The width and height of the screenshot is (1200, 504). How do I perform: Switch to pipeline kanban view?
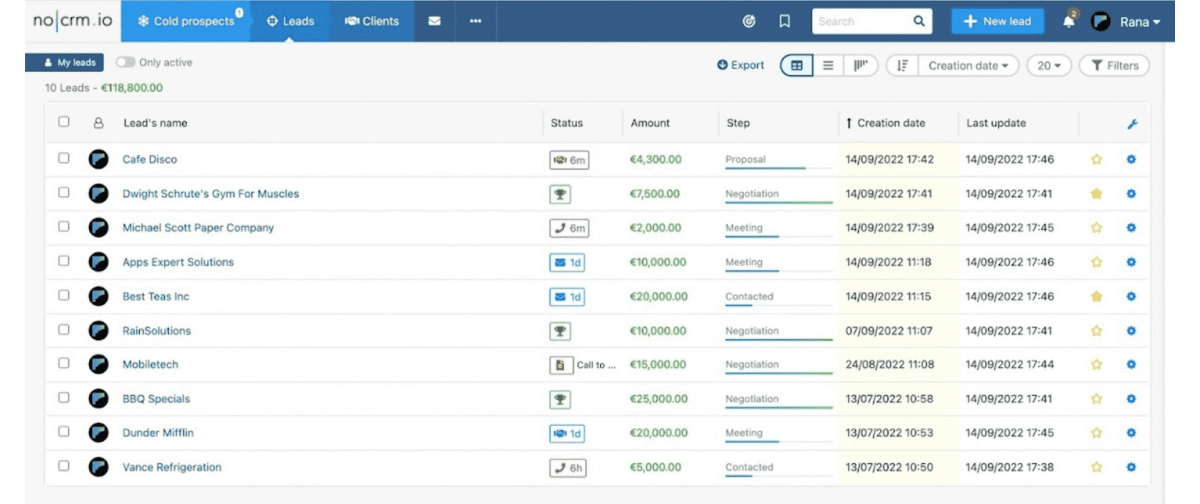[x=860, y=66]
